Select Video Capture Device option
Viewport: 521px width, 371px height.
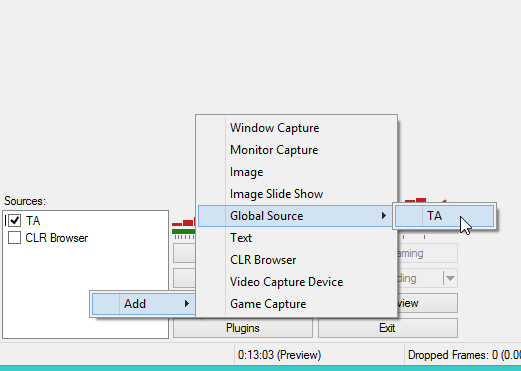[x=297, y=282]
